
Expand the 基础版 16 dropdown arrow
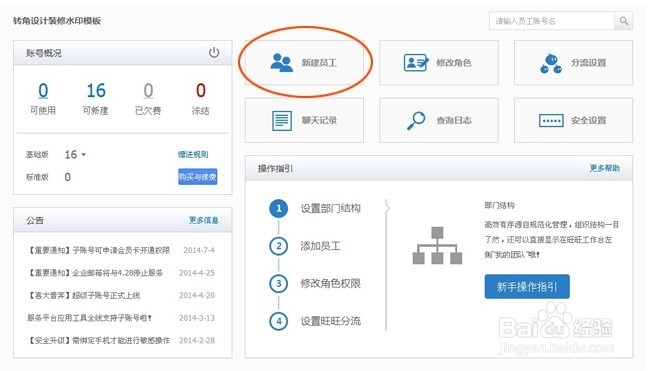[x=84, y=155]
